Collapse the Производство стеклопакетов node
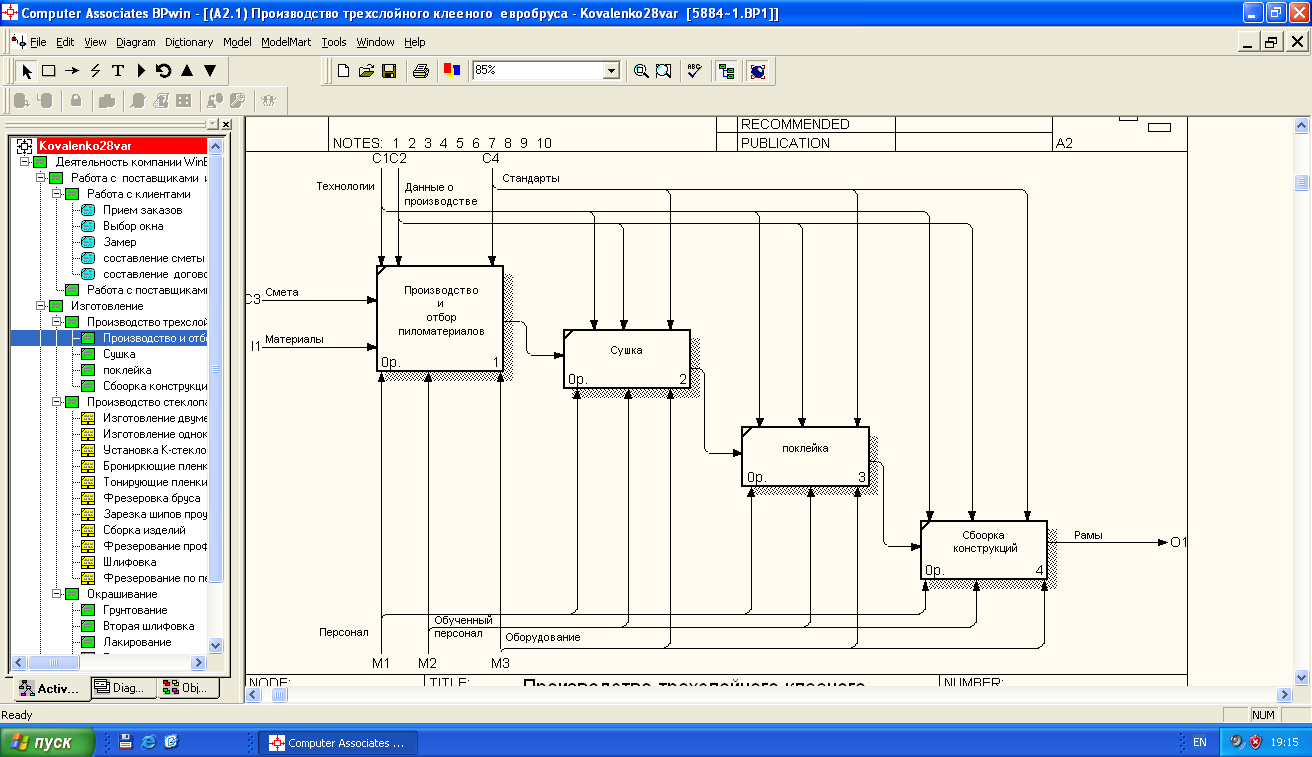 coord(57,402)
